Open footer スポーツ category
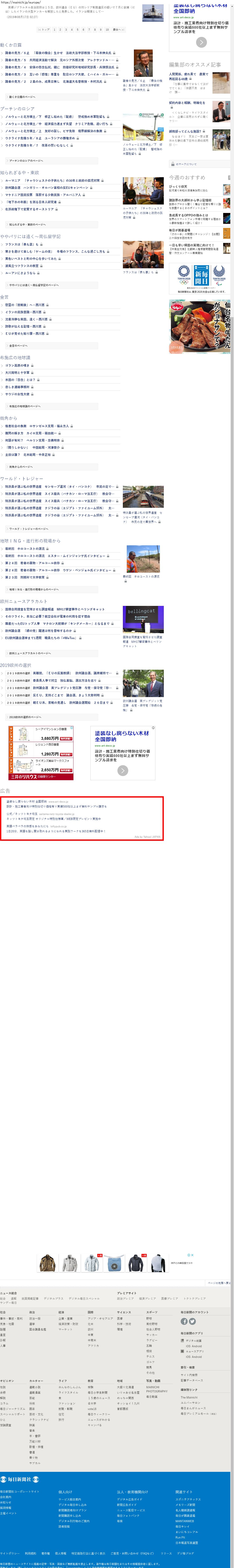Screen dimensions: 234x1568 coord(152,1312)
